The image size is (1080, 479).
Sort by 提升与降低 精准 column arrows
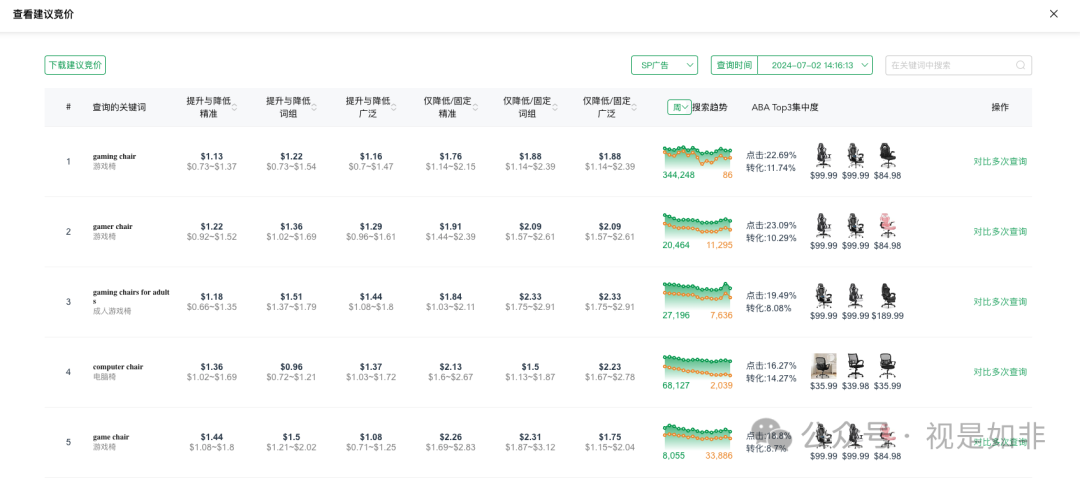(234, 107)
